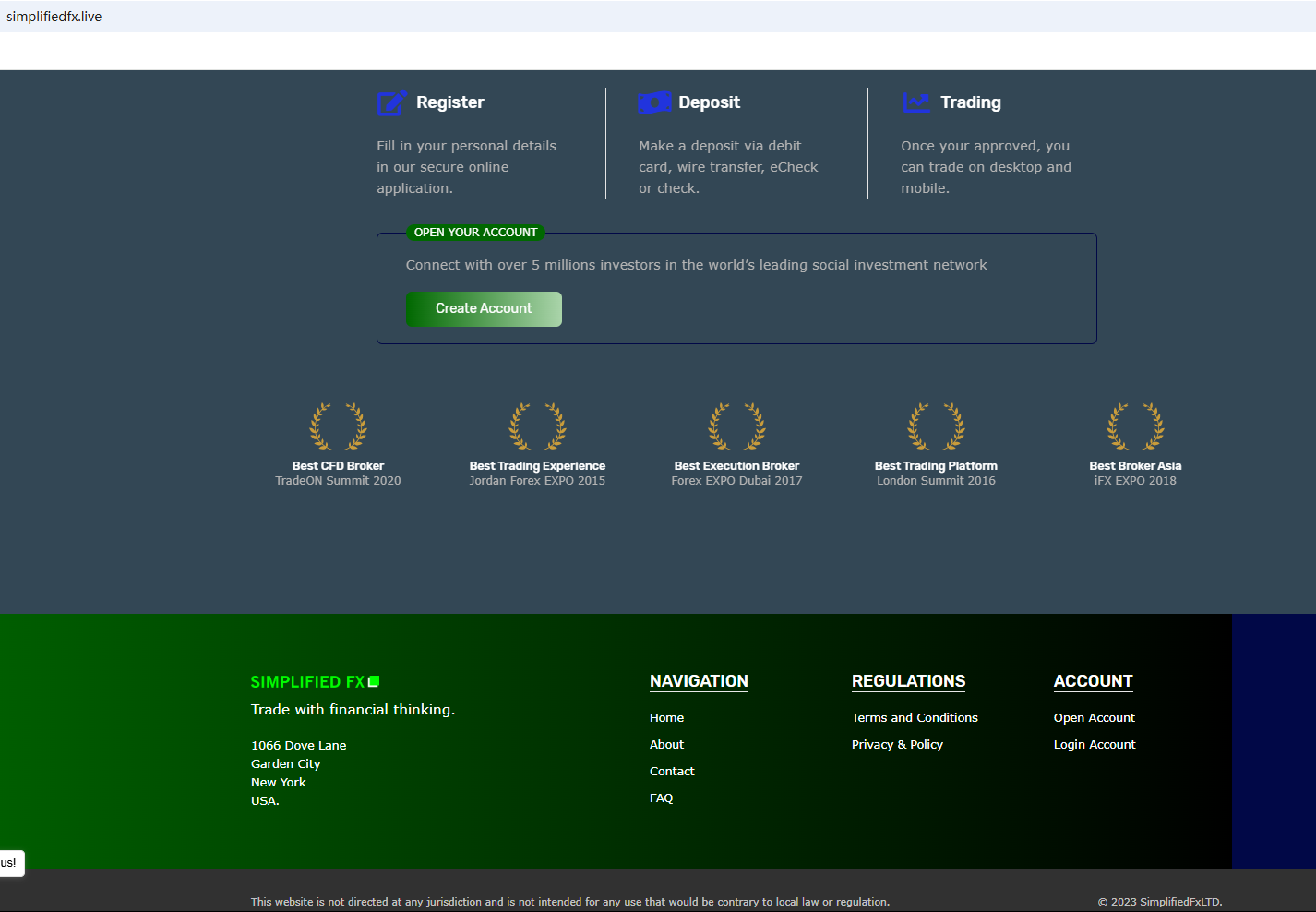
Task: Visit the FAQ link
Action: click(661, 798)
